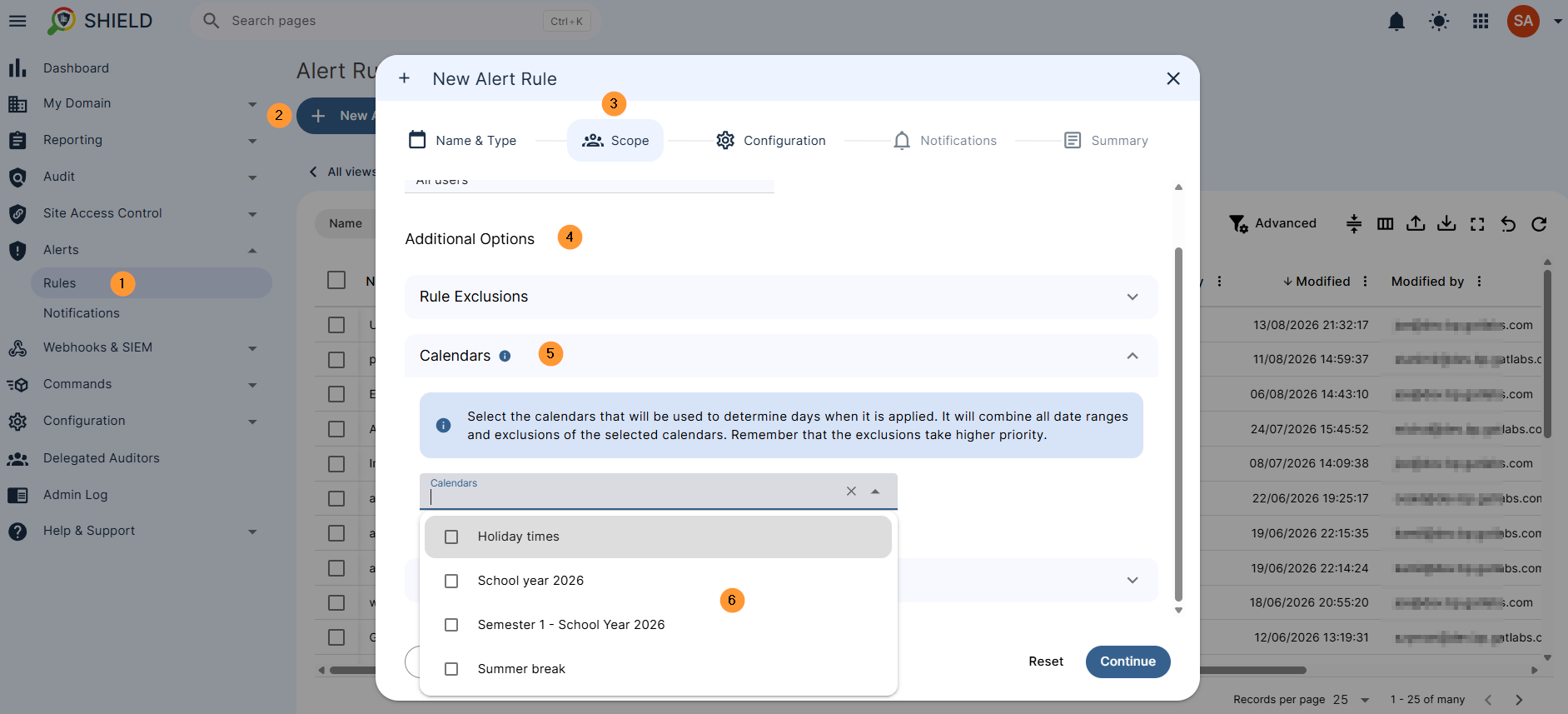Viewport: 1568px width, 714px height.
Task: Click the upload/export arrow icon
Action: pos(1416,223)
